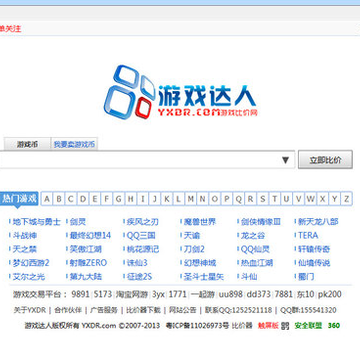Viewport: 360px width, 360px height.
Task: Open the game search dropdown arrow
Action: tap(285, 160)
